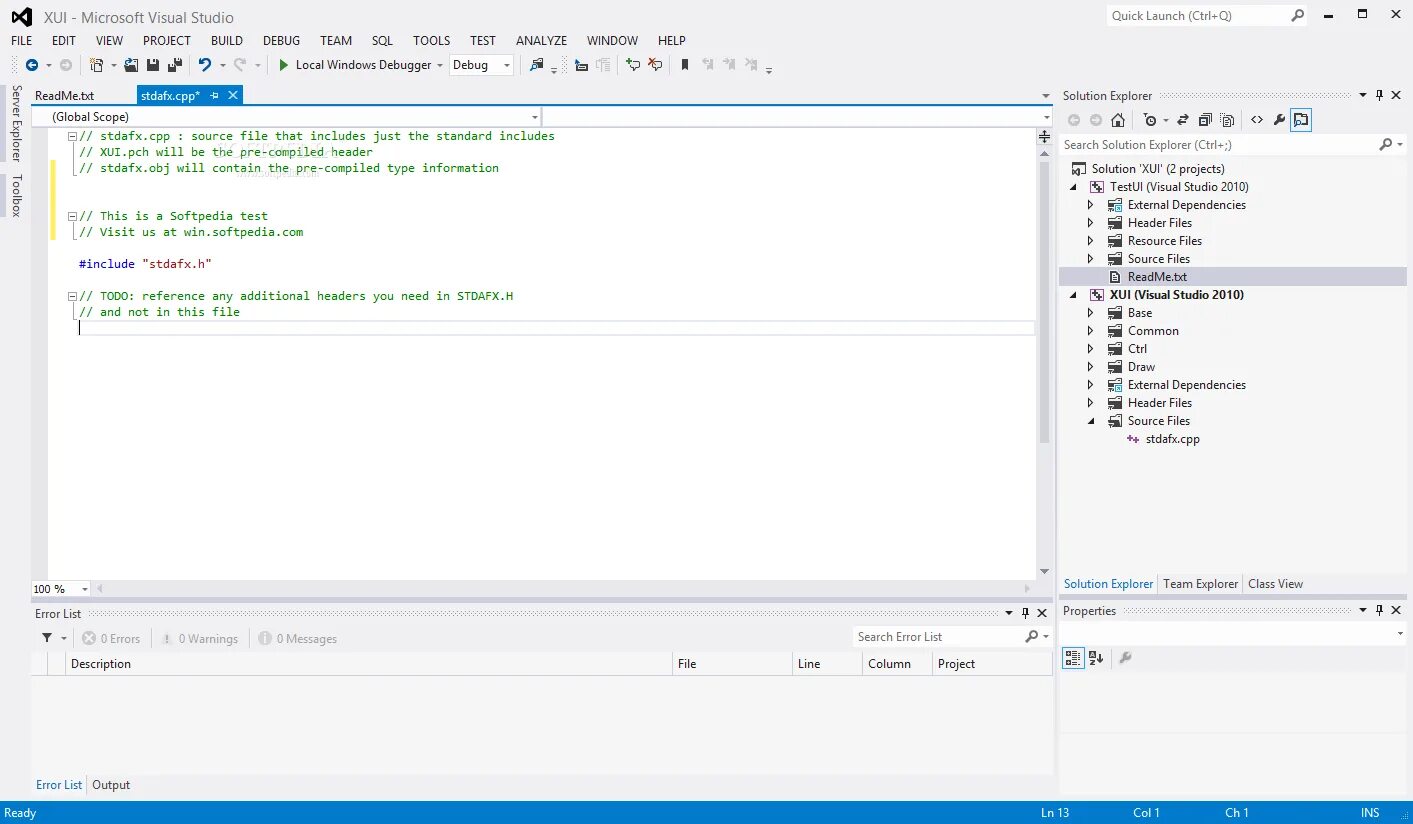This screenshot has height=824, width=1413.
Task: Expand TestUI External Dependencies node
Action: pos(1091,205)
